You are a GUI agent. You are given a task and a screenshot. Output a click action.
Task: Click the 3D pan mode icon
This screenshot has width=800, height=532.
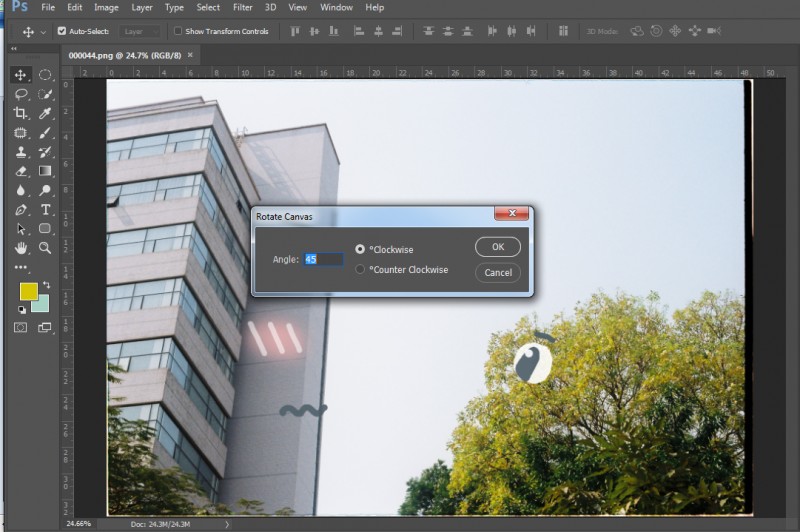click(x=675, y=32)
